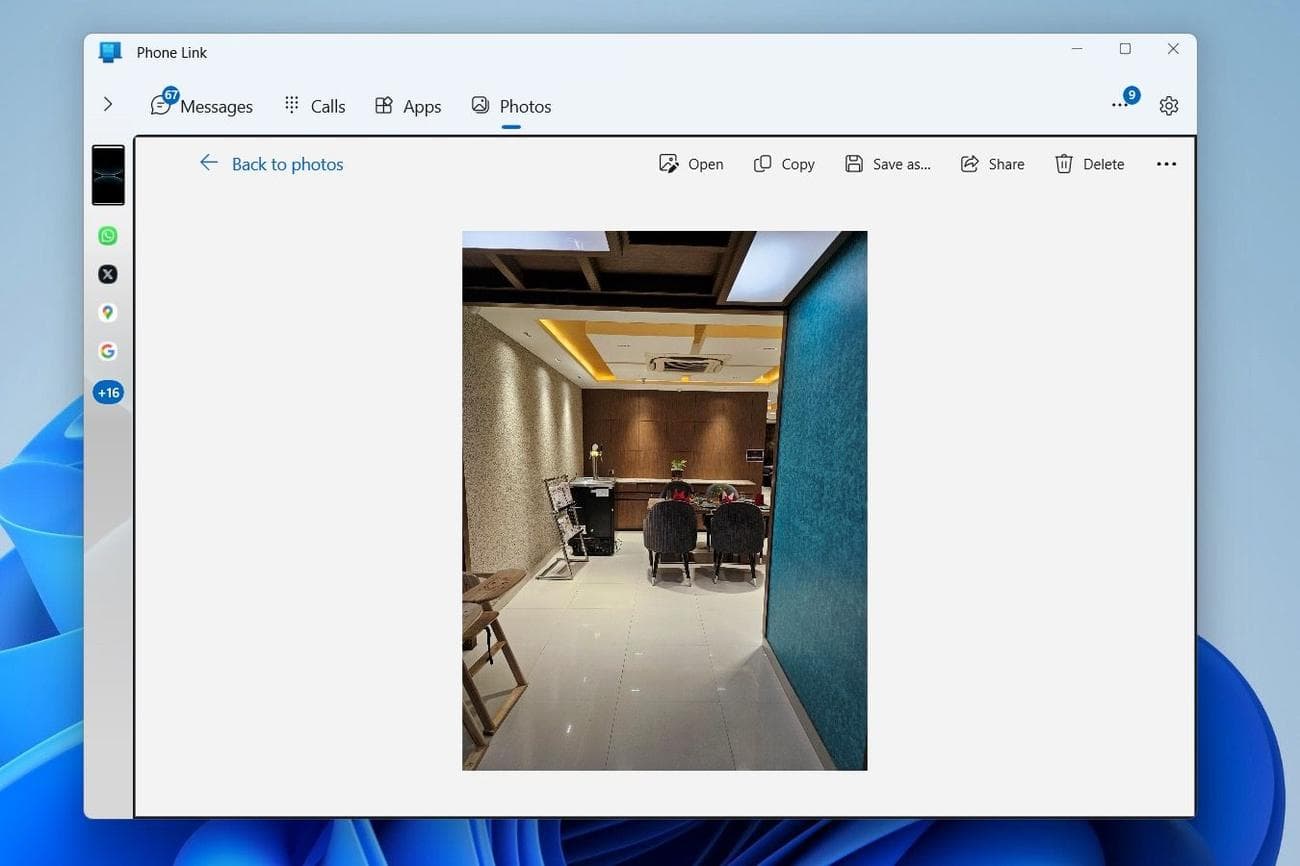The width and height of the screenshot is (1300, 866).
Task: Expand the collapsed sidebar chevron
Action: [x=108, y=104]
